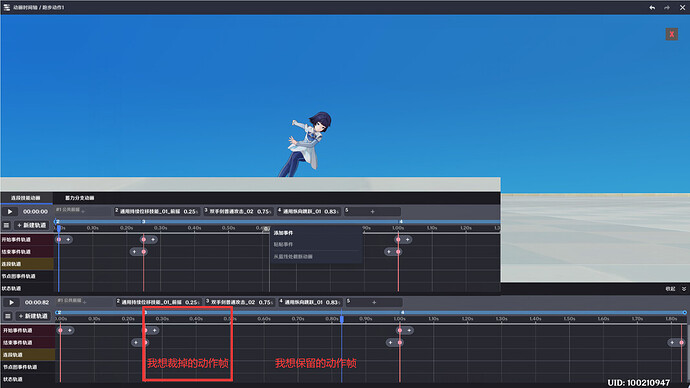Click the blue playhead handle at 0.00s in 00:00:00 panel

pyautogui.click(x=59, y=228)
